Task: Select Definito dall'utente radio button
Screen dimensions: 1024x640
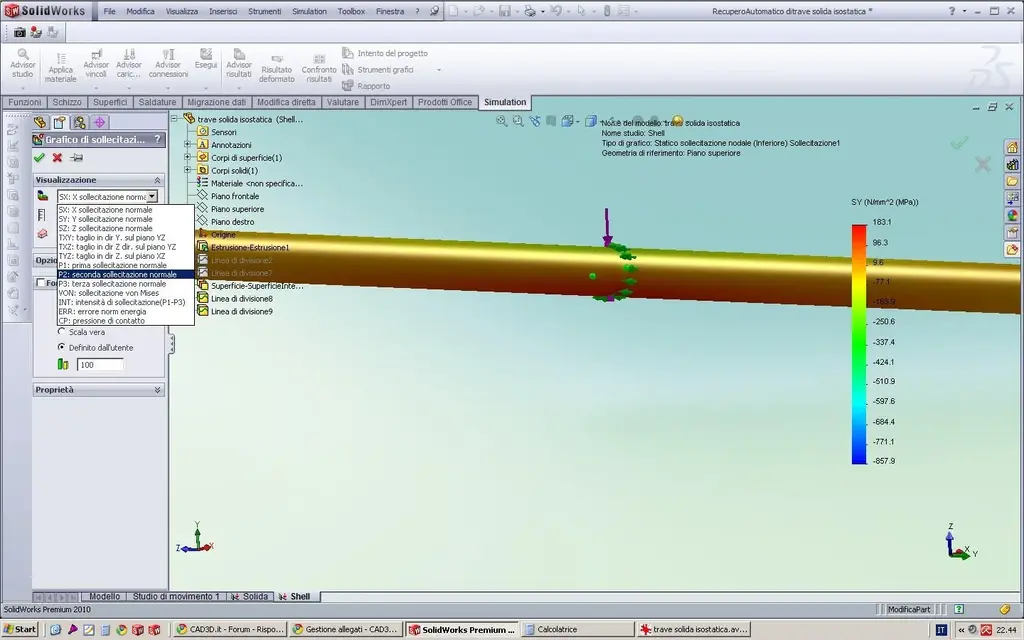Action: coord(62,347)
